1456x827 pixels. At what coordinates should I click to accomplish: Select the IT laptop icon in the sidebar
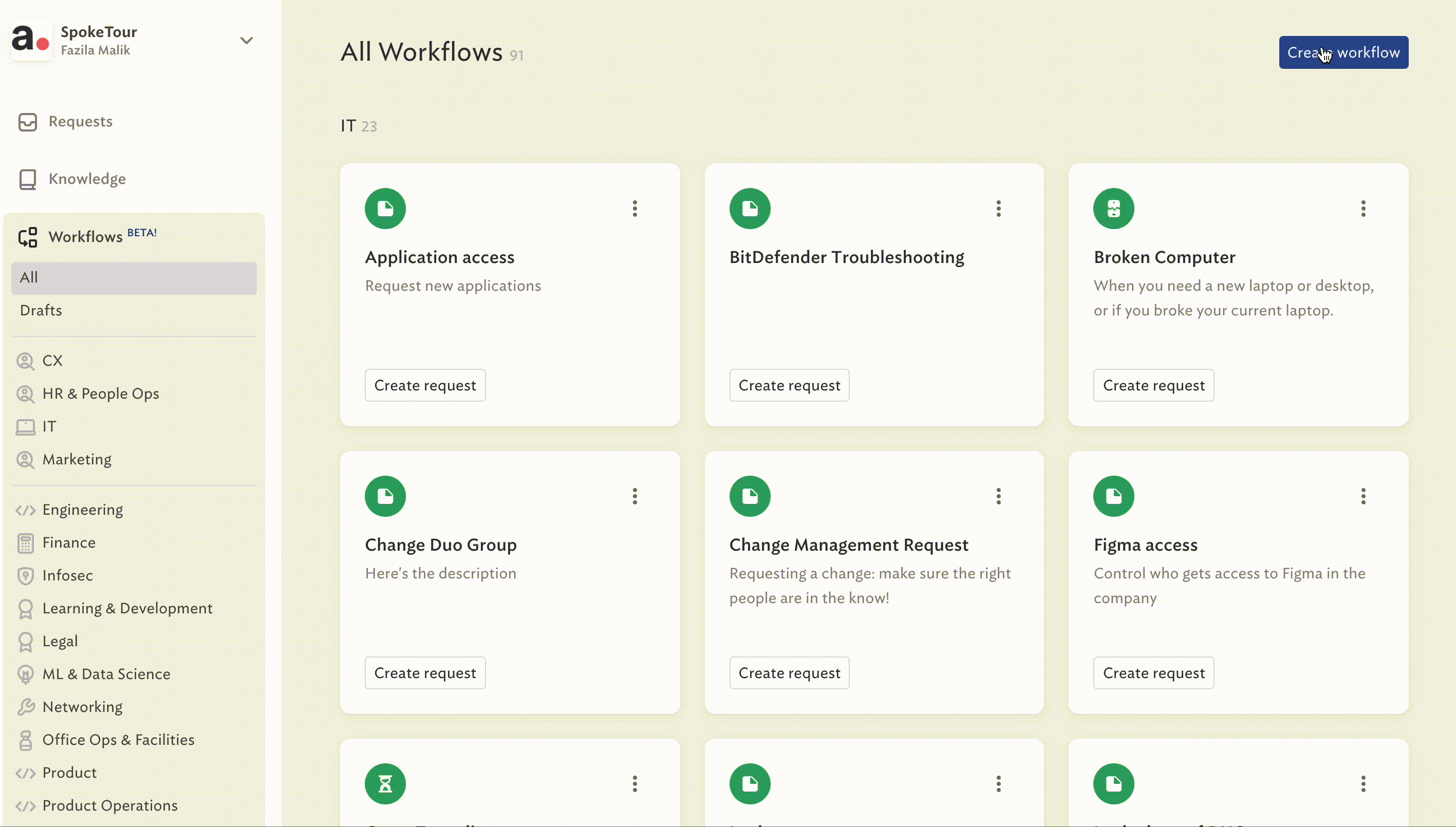[x=25, y=426]
